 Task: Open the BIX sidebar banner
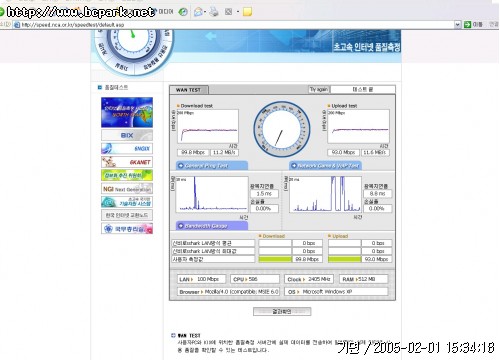pyautogui.click(x=127, y=135)
